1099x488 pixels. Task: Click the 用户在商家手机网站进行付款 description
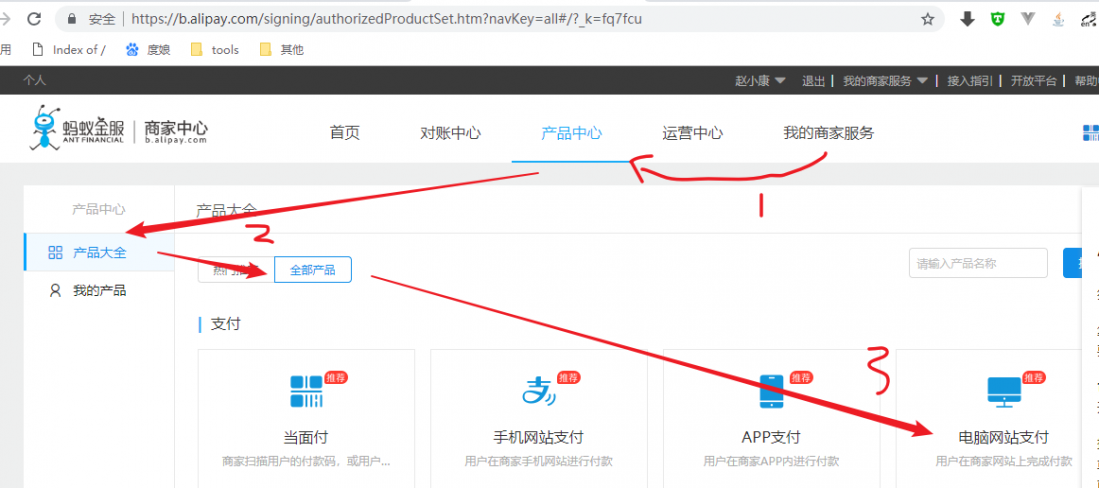coord(538,461)
